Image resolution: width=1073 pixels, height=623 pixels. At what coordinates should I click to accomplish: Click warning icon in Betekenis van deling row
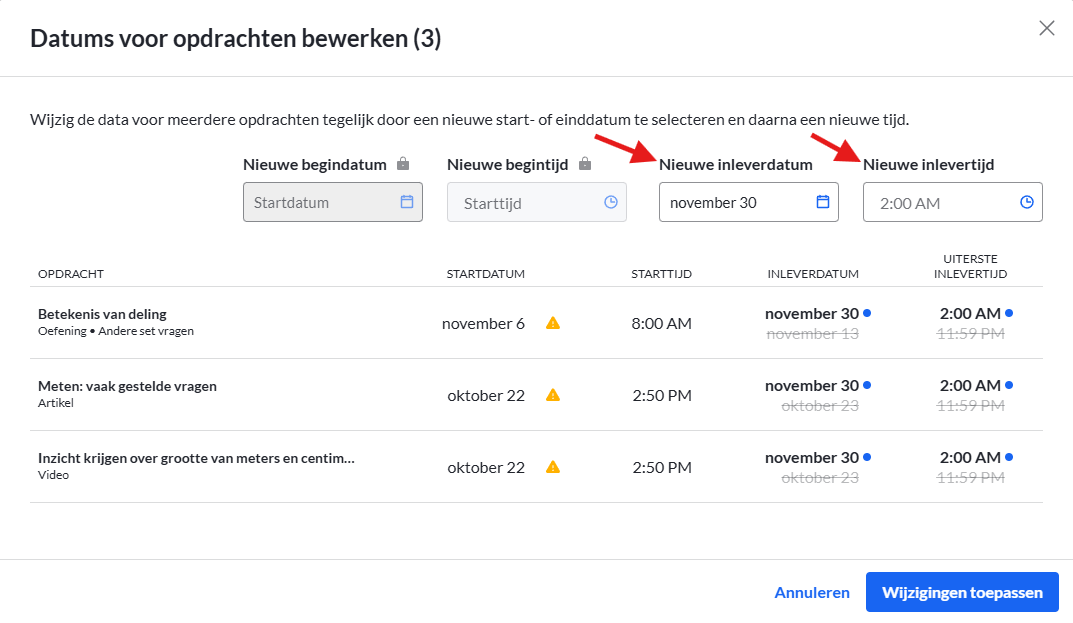tap(553, 323)
